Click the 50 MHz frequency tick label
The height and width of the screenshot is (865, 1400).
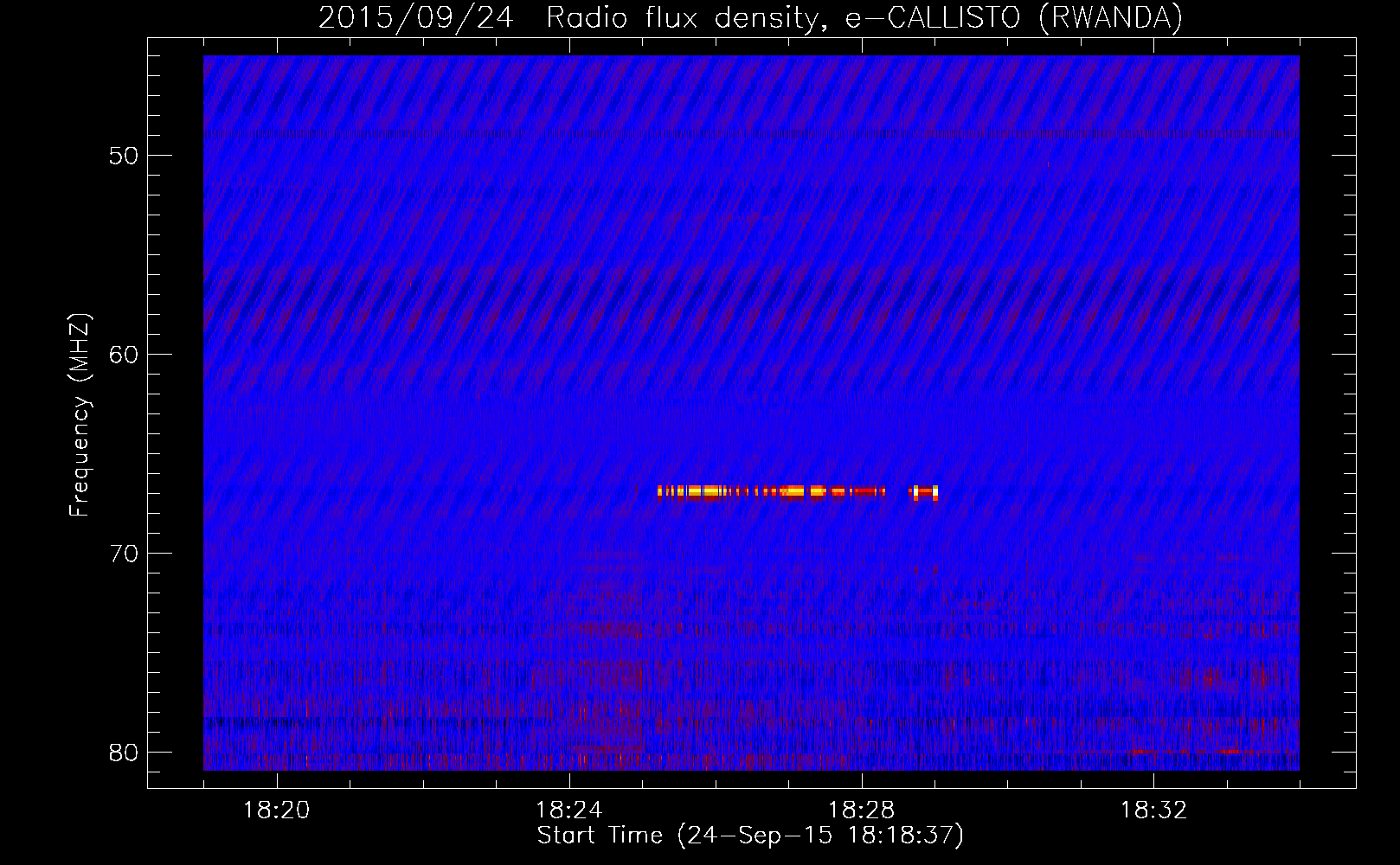click(124, 156)
